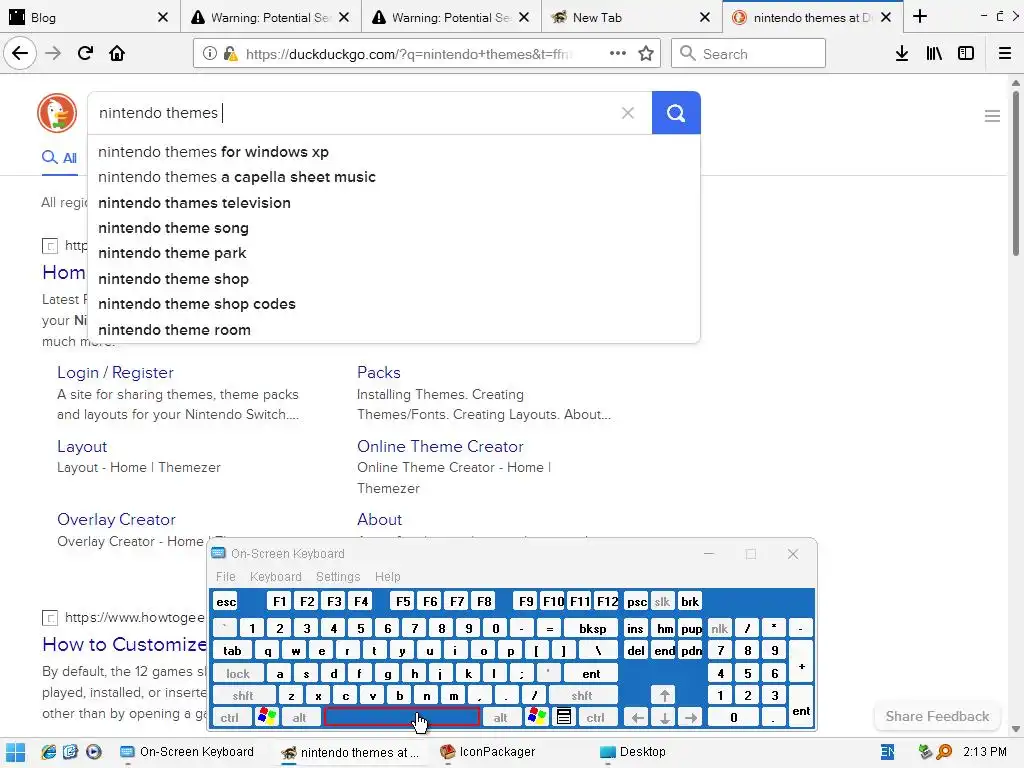1024x768 pixels.
Task: Open the Online Theme Creator link
Action: (440, 446)
